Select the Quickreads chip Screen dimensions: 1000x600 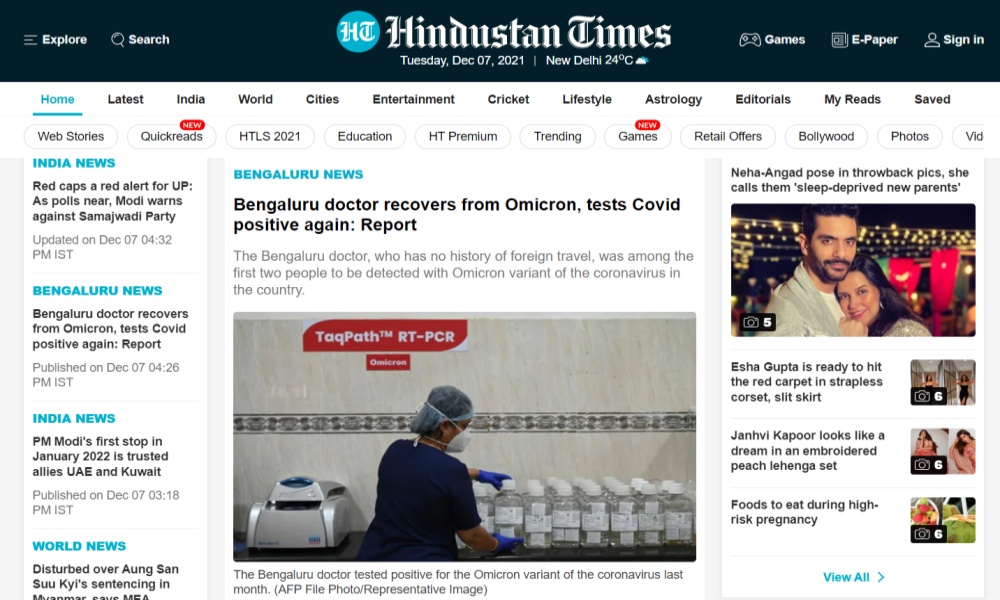coord(172,136)
